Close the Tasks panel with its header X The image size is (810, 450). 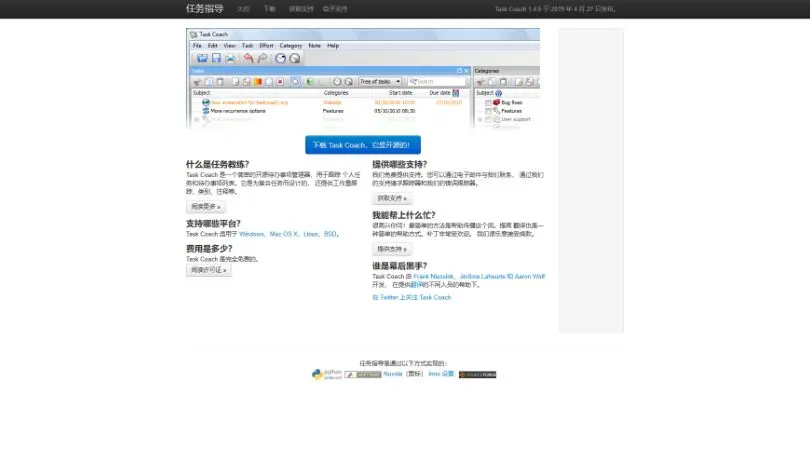(466, 71)
